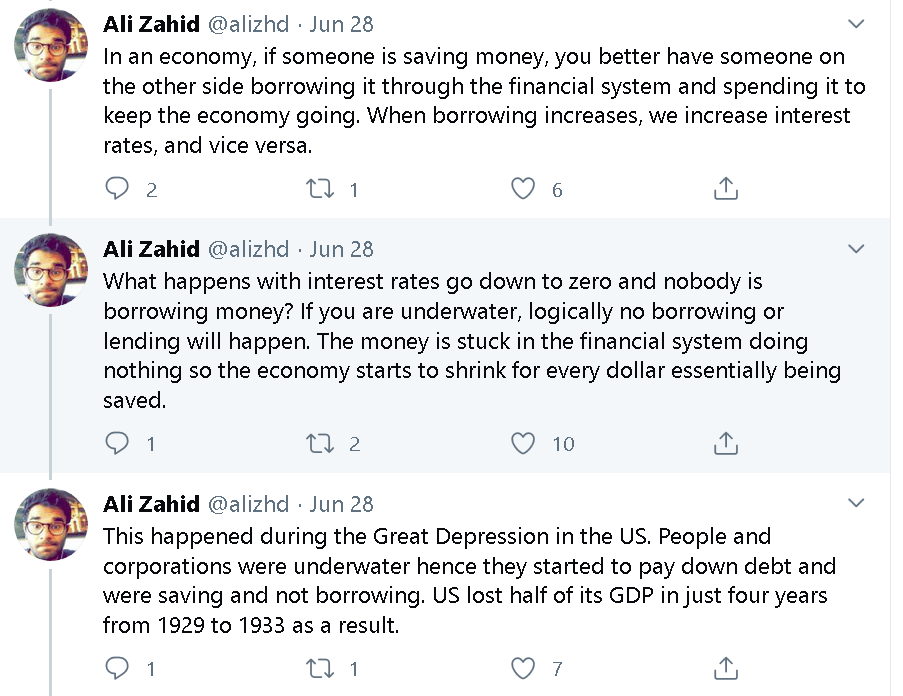Open the Jun 28 timestamp of the last tweet

[342, 504]
